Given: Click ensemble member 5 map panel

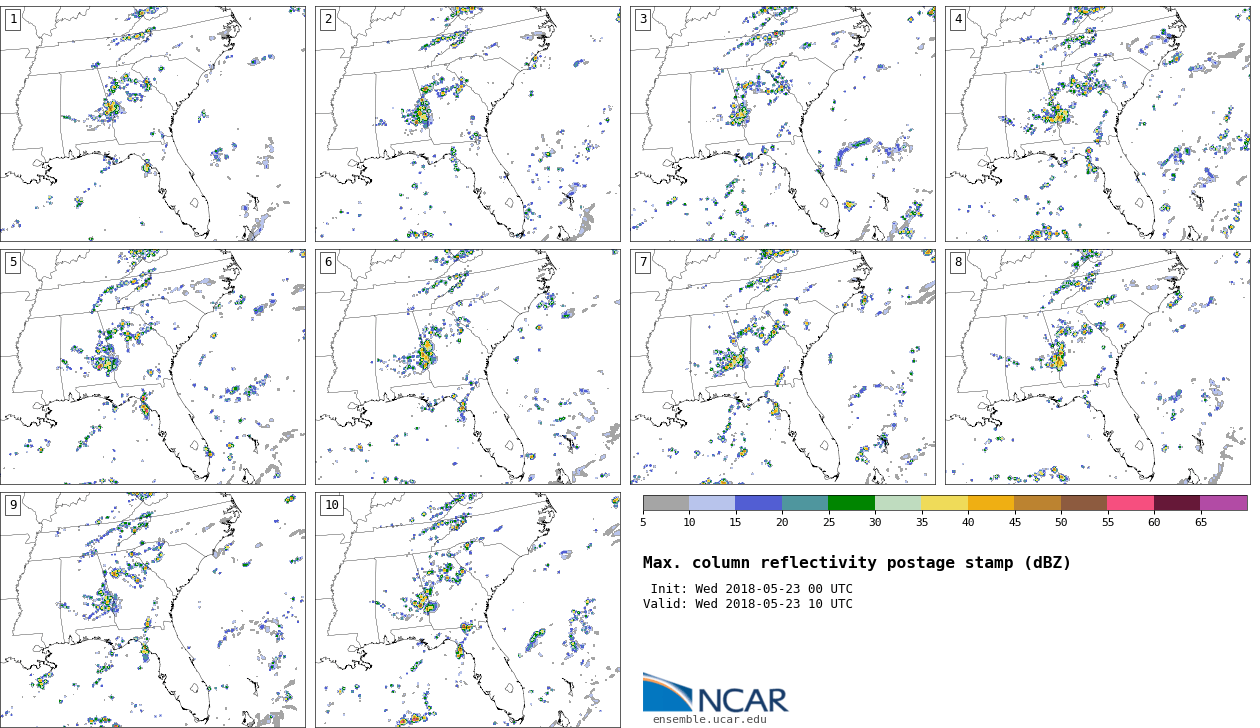Looking at the screenshot, I should [153, 367].
